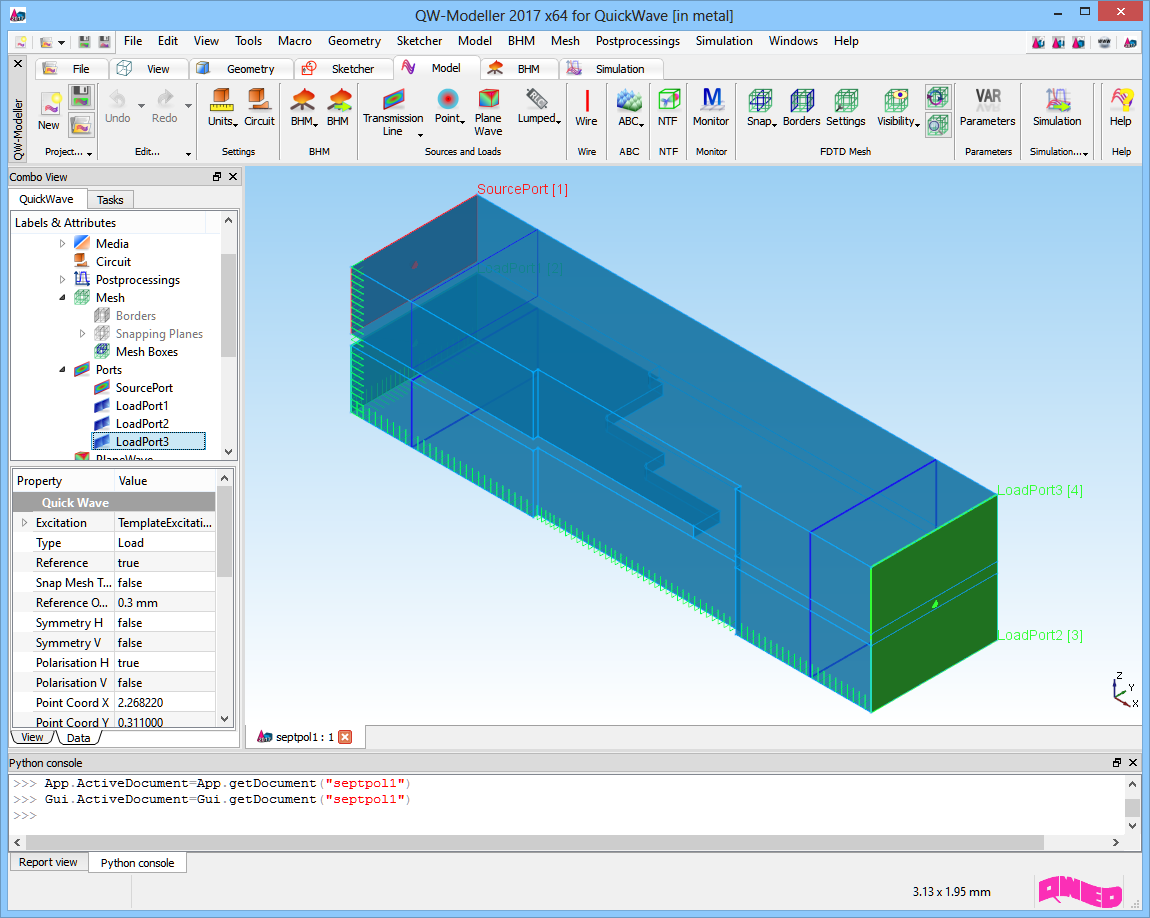Click the Redo arrow icon
This screenshot has height=918, width=1150.
[165, 98]
